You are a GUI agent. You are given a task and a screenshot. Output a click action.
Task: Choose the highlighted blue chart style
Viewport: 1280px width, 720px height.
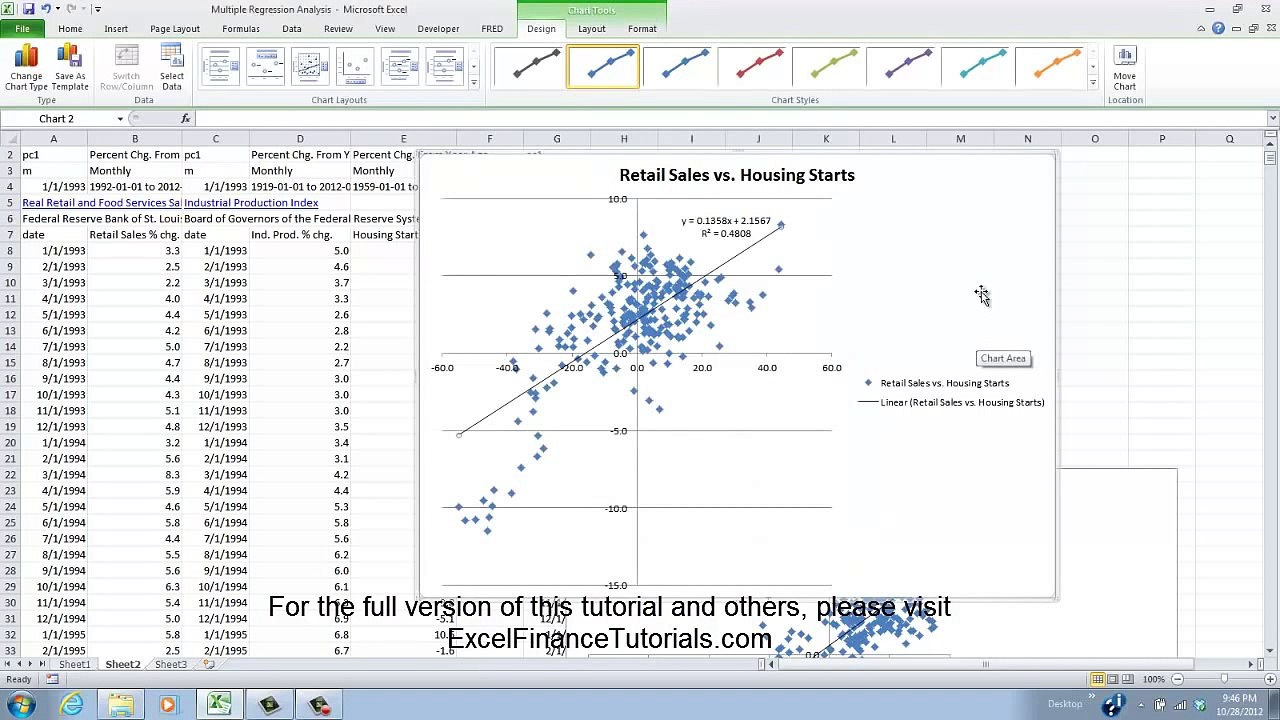pos(603,67)
